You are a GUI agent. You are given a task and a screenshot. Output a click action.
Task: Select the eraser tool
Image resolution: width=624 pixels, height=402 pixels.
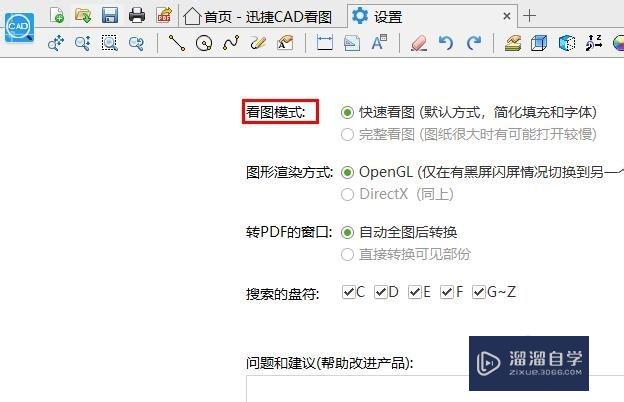(x=419, y=43)
